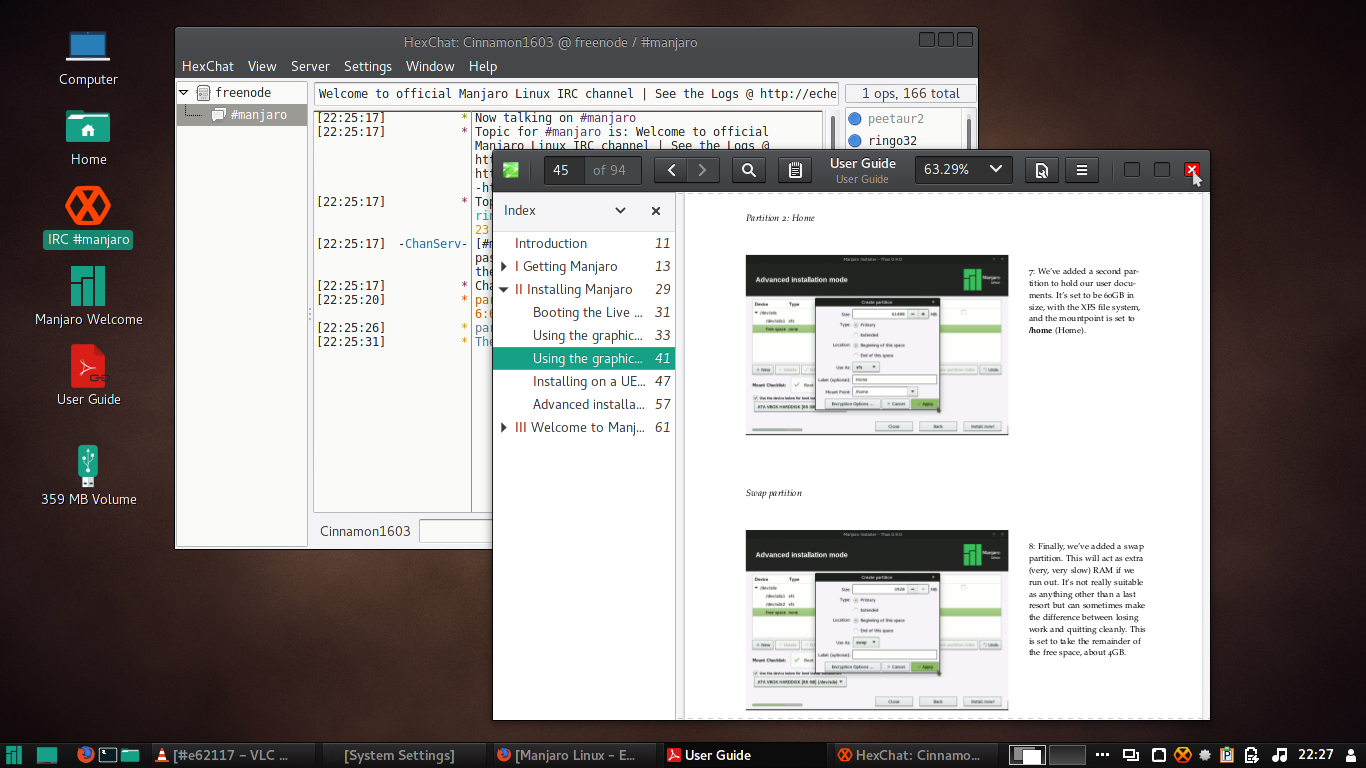This screenshot has width=1366, height=768.
Task: Expand the "III Welcome to Manj..." chapter
Action: tap(504, 427)
